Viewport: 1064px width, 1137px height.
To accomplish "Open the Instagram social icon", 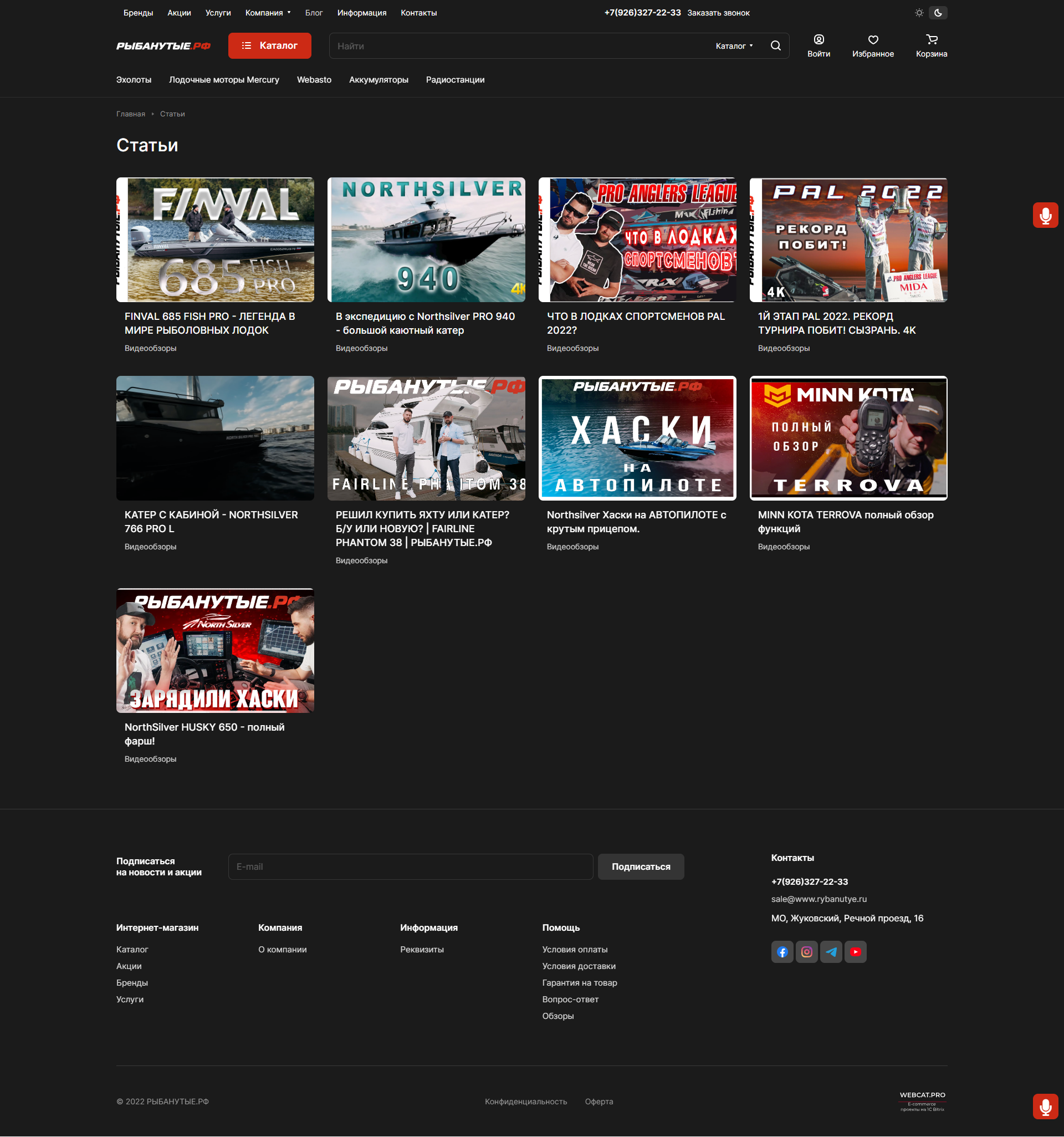I will (807, 952).
